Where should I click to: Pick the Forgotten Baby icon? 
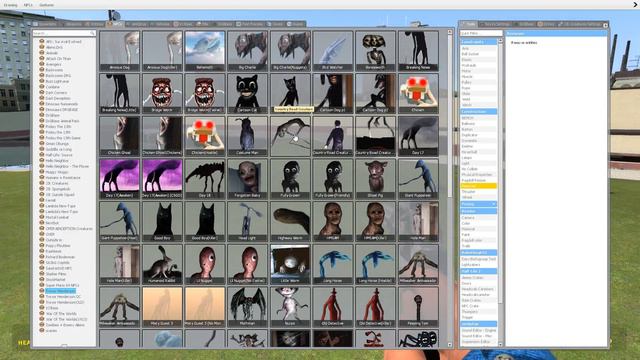pyautogui.click(x=247, y=179)
